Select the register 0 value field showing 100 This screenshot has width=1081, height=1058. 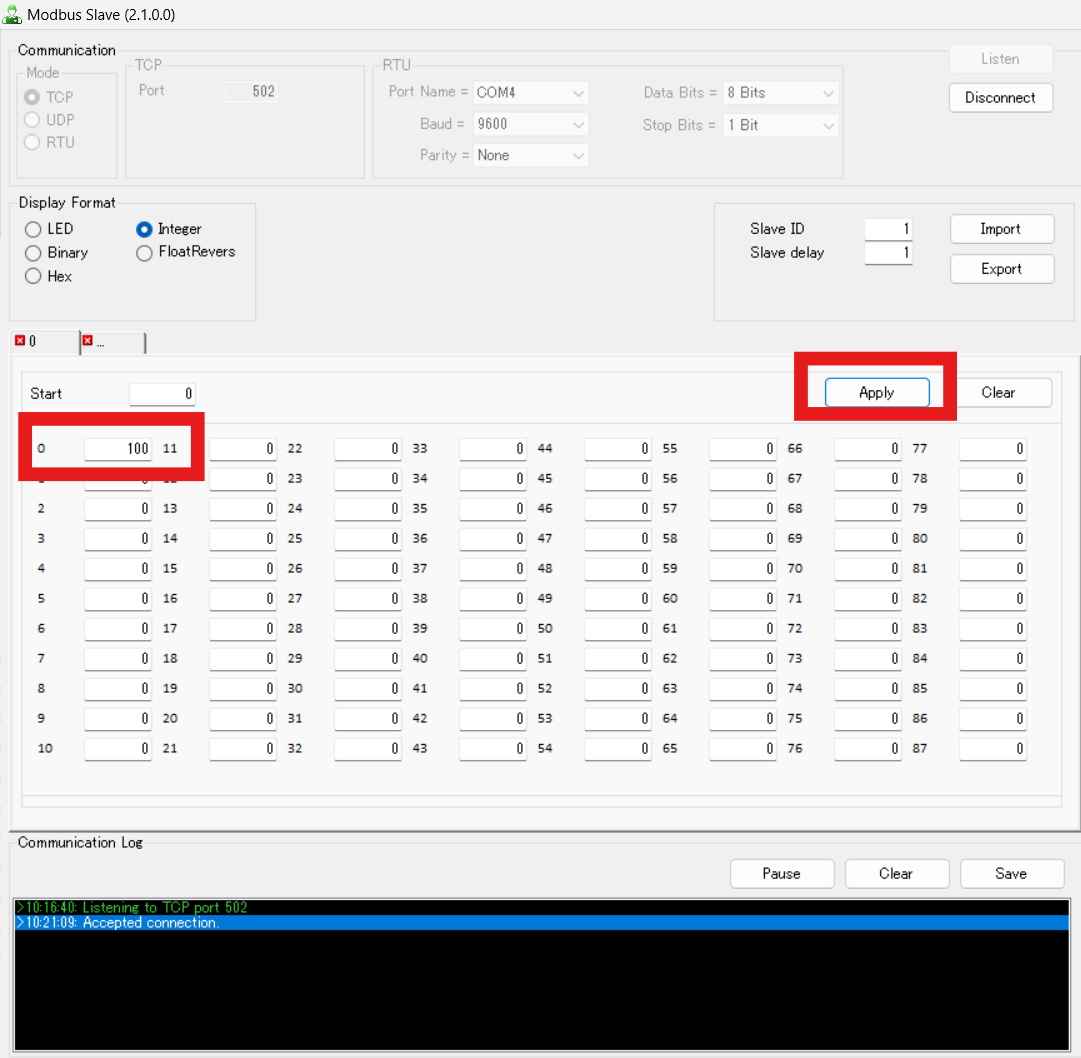click(x=117, y=448)
